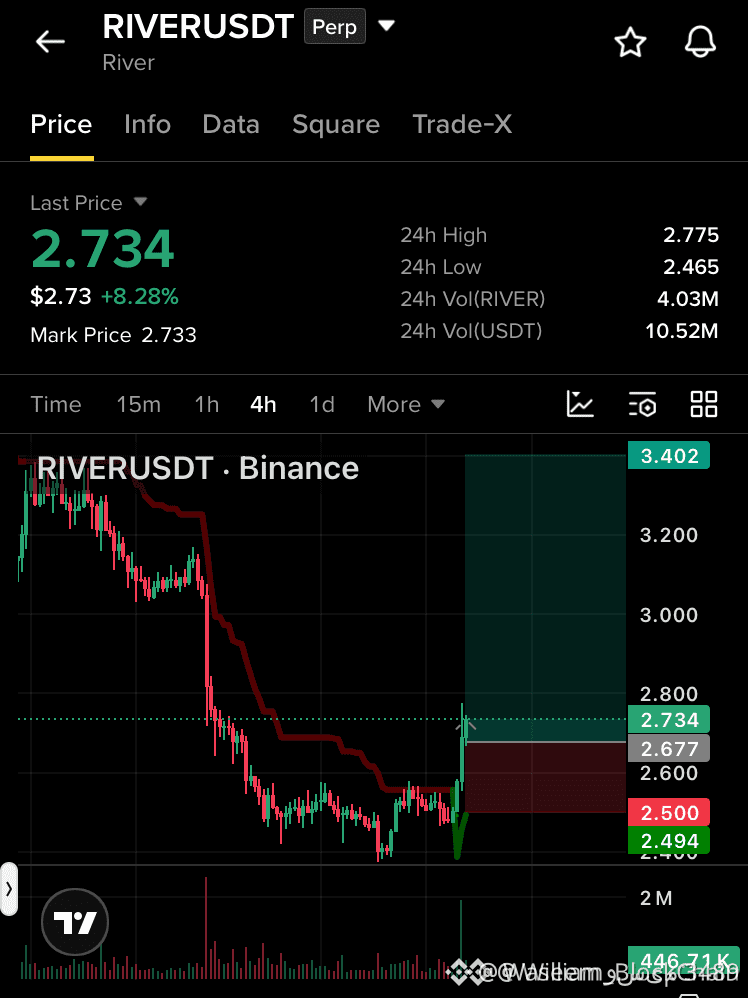Select the Time chart view
This screenshot has height=998, width=748.
tap(56, 404)
